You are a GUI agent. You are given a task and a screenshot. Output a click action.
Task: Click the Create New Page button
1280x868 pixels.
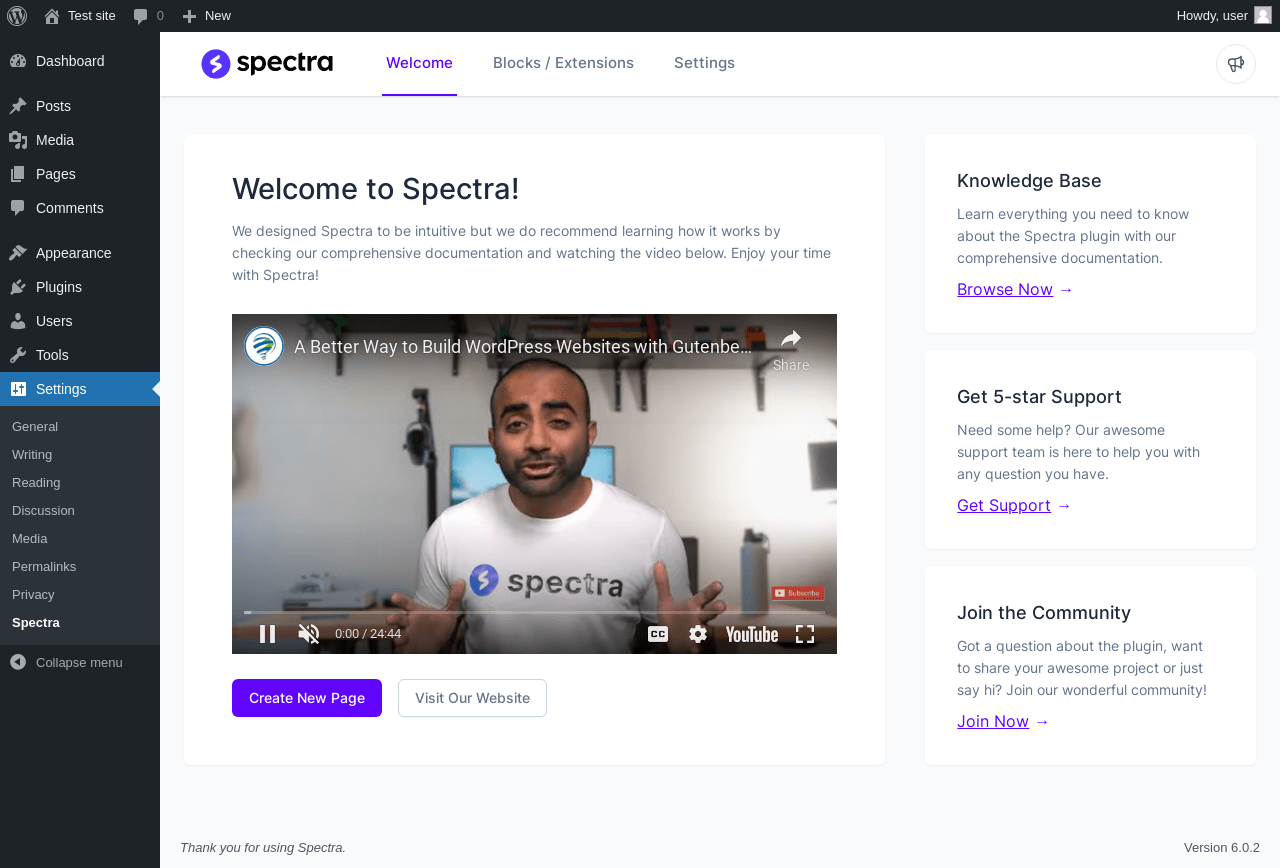point(307,698)
